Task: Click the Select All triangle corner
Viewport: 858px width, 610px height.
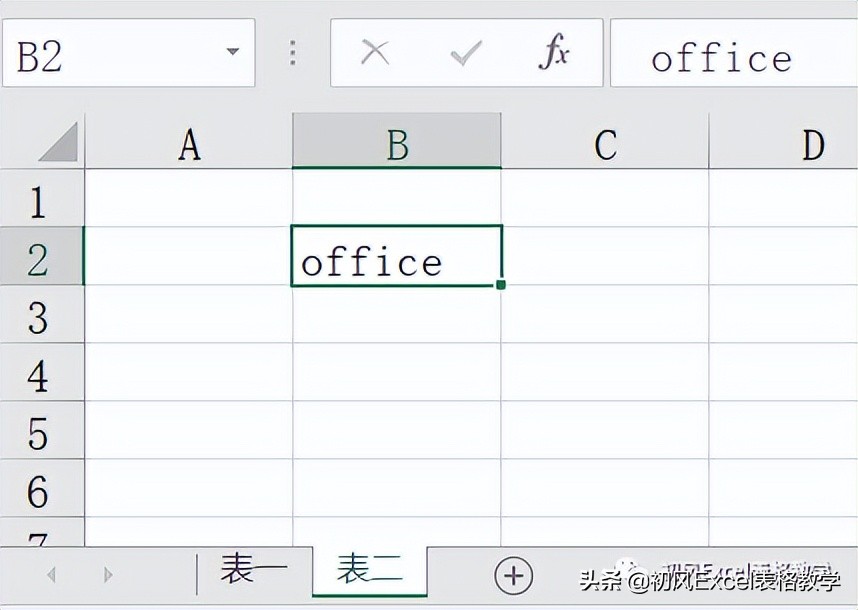Action: tap(58, 142)
